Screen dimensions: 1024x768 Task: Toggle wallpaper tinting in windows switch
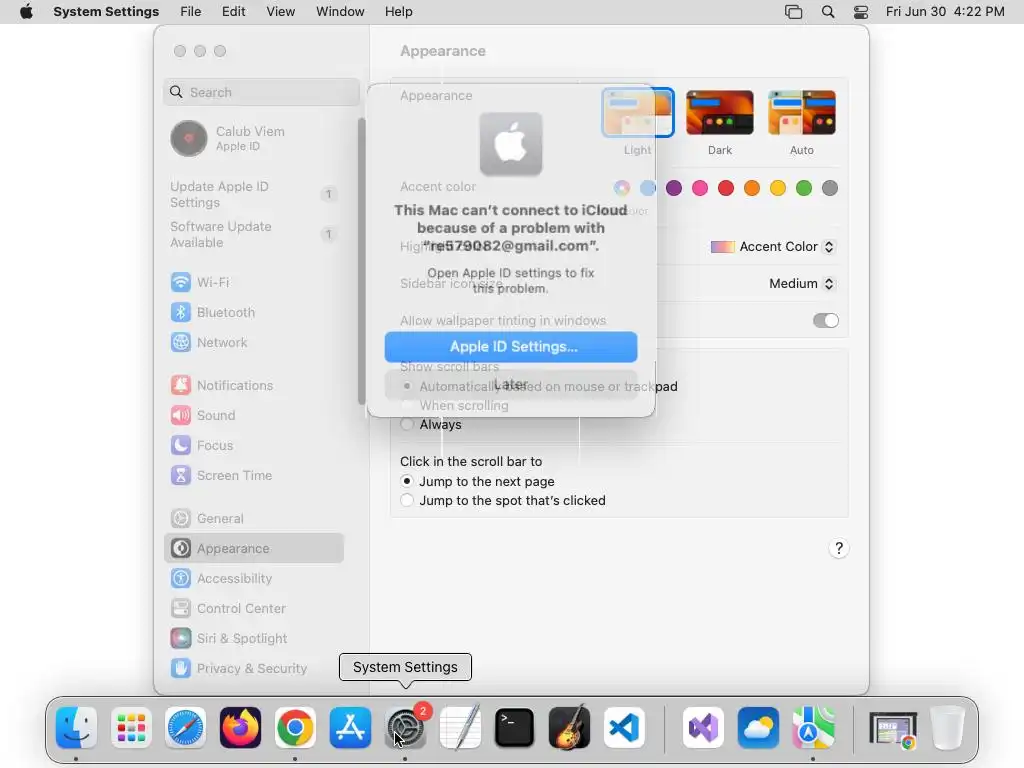pos(825,321)
